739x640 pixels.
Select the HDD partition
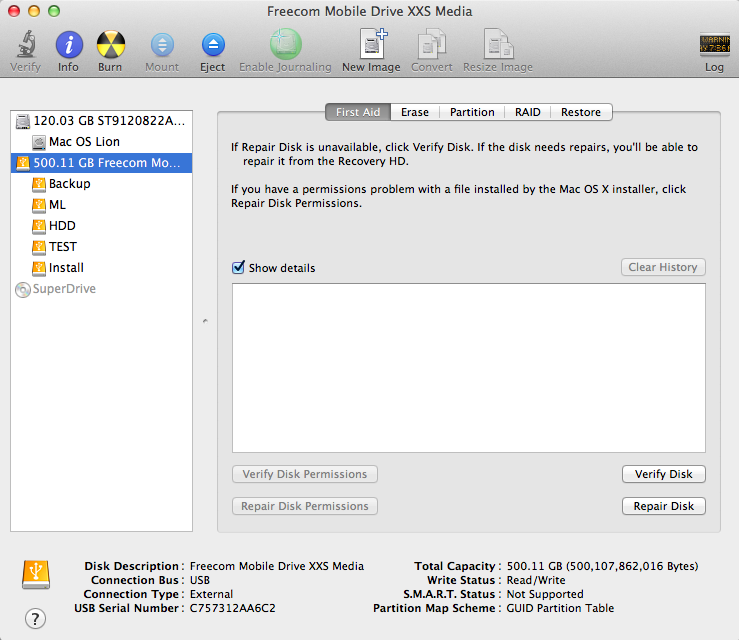coord(101,226)
